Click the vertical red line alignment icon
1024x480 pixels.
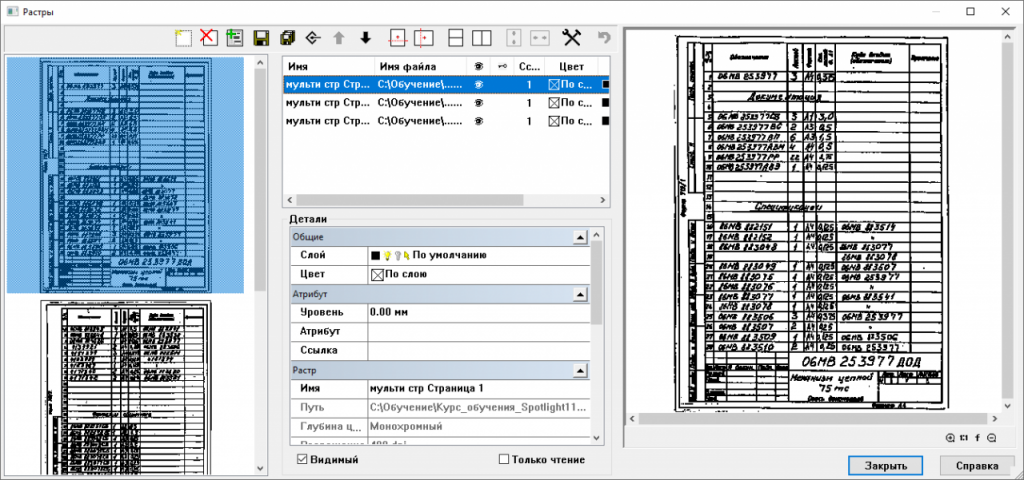(423, 38)
